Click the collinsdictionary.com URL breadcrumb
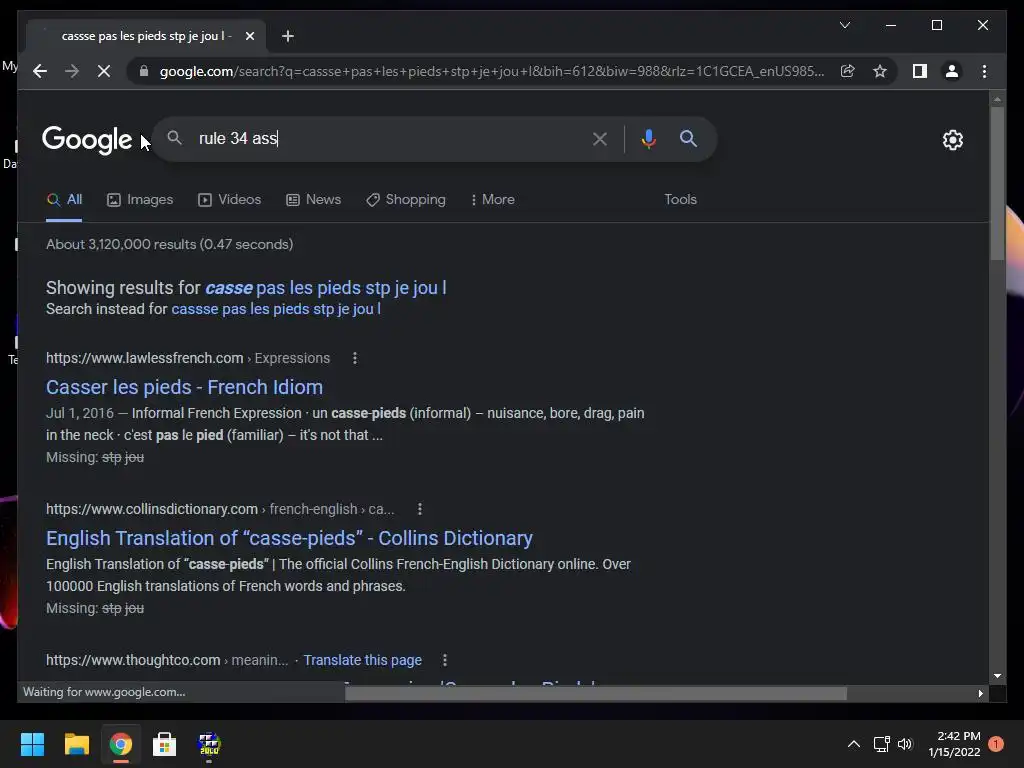1024x768 pixels. tap(220, 509)
